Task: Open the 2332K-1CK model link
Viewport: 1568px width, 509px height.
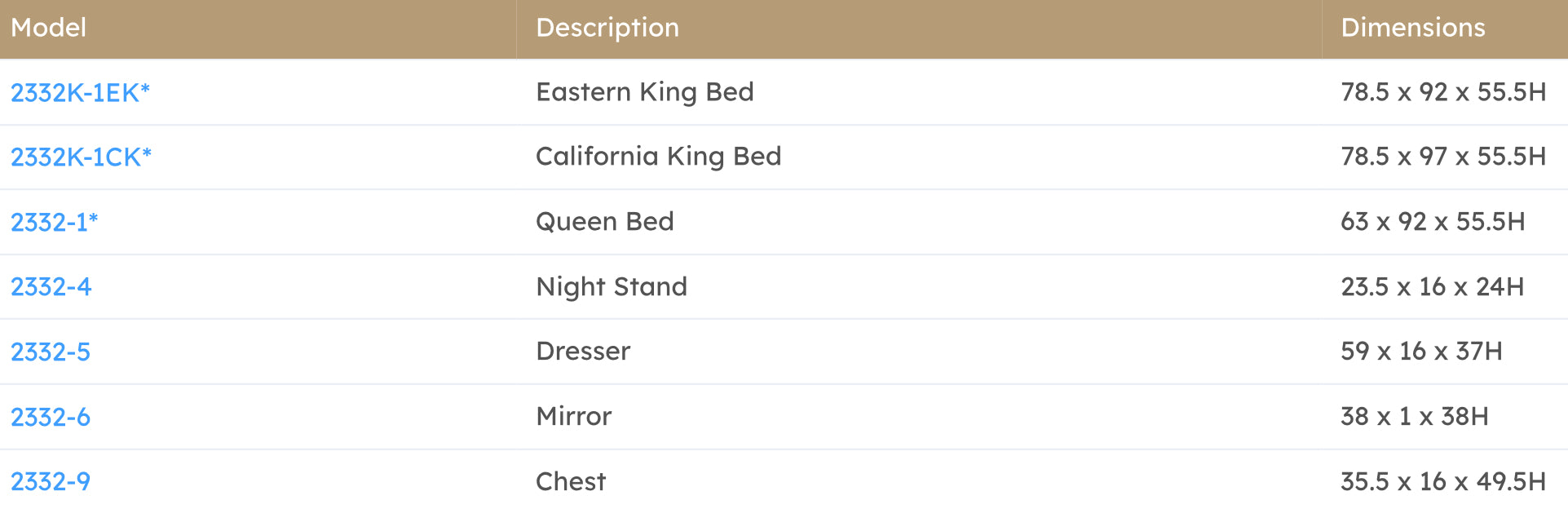Action: [x=81, y=157]
